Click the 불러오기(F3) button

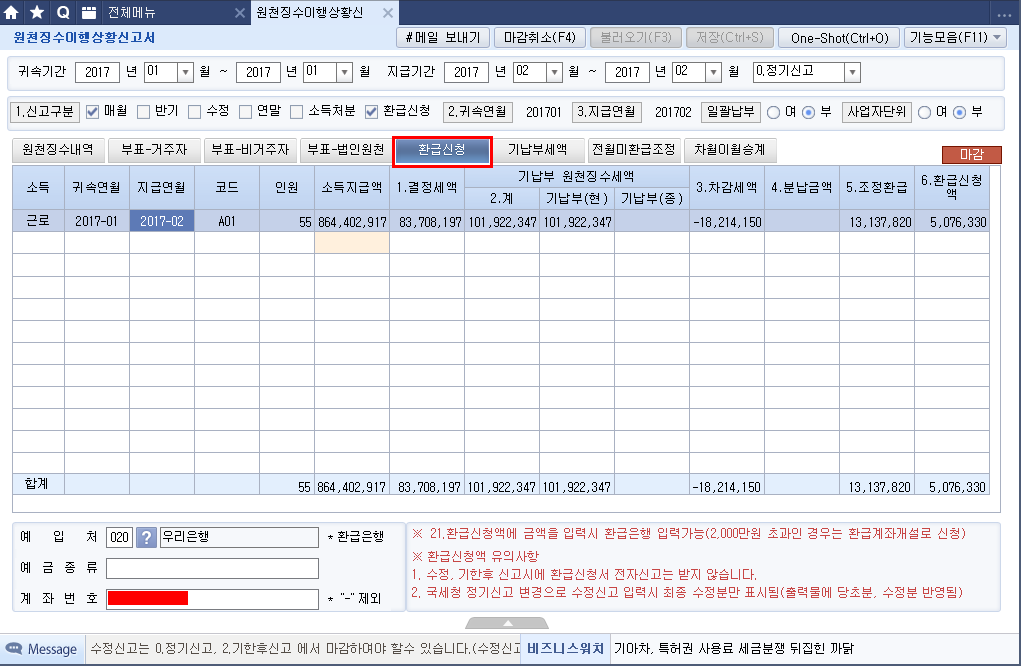point(636,38)
